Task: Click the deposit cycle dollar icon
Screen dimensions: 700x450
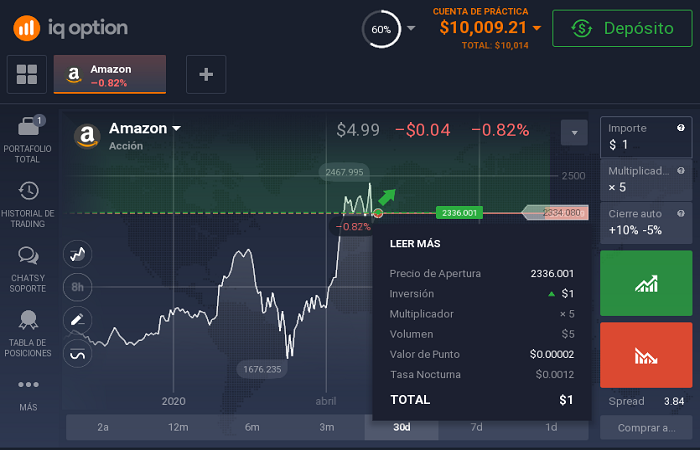Action: 581,29
